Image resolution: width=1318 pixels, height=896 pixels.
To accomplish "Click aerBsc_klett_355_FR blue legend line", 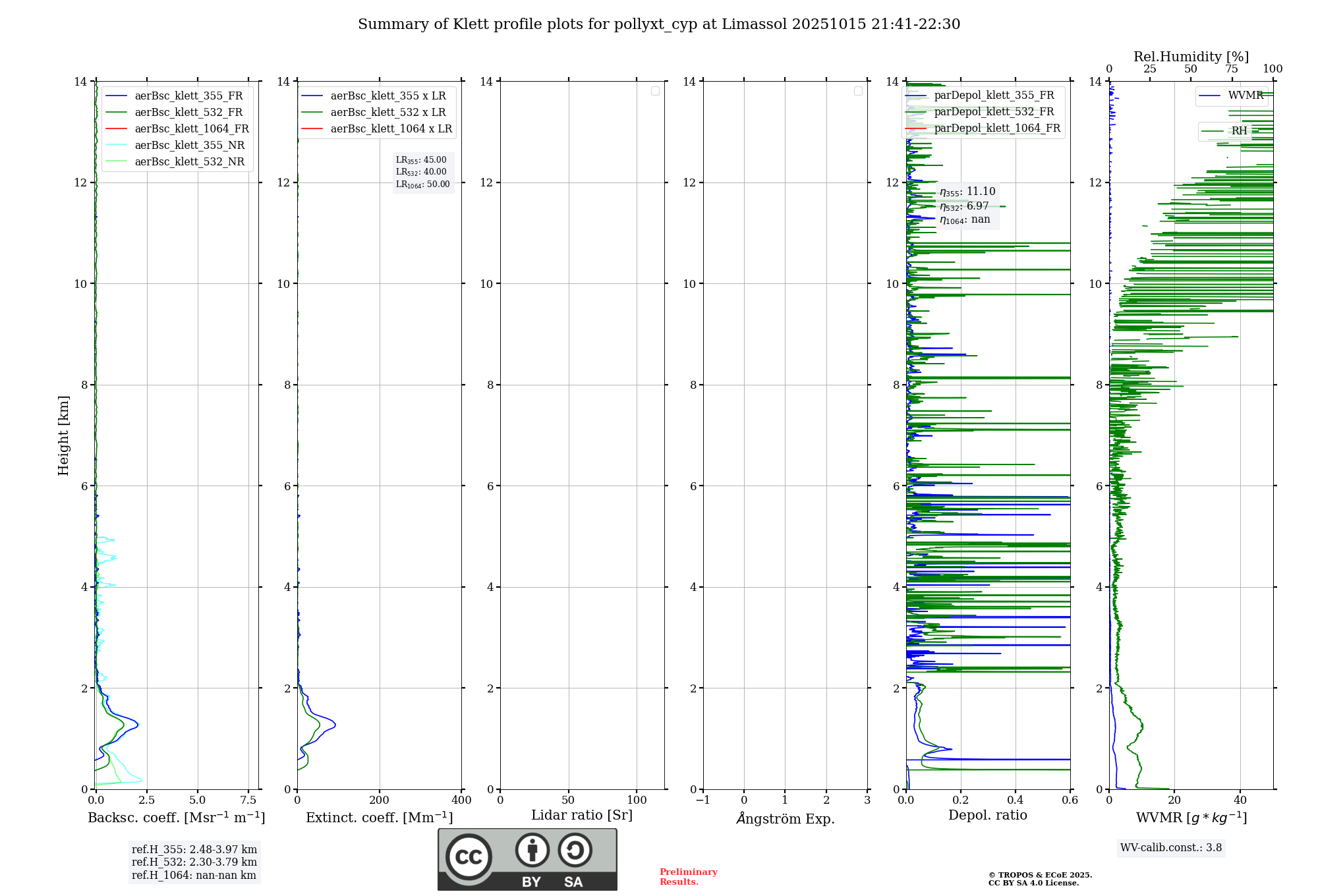I will click(117, 96).
